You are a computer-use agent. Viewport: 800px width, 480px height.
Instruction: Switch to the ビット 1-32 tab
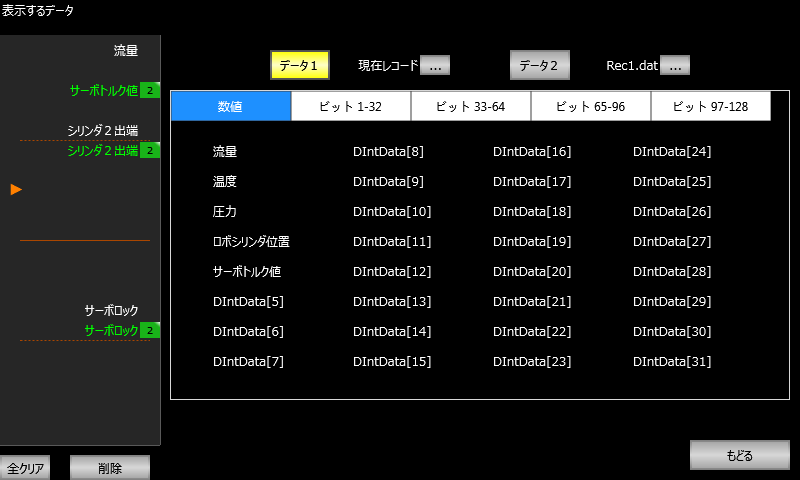pyautogui.click(x=351, y=106)
